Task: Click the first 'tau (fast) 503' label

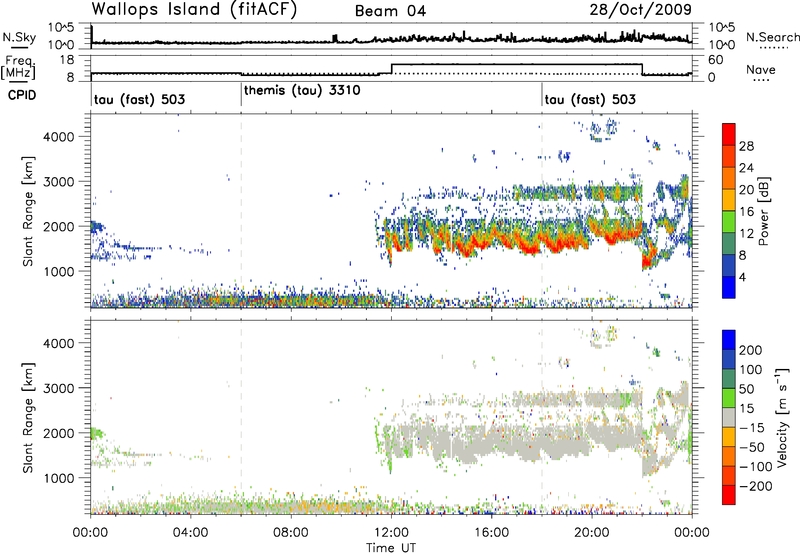Action: coord(139,99)
